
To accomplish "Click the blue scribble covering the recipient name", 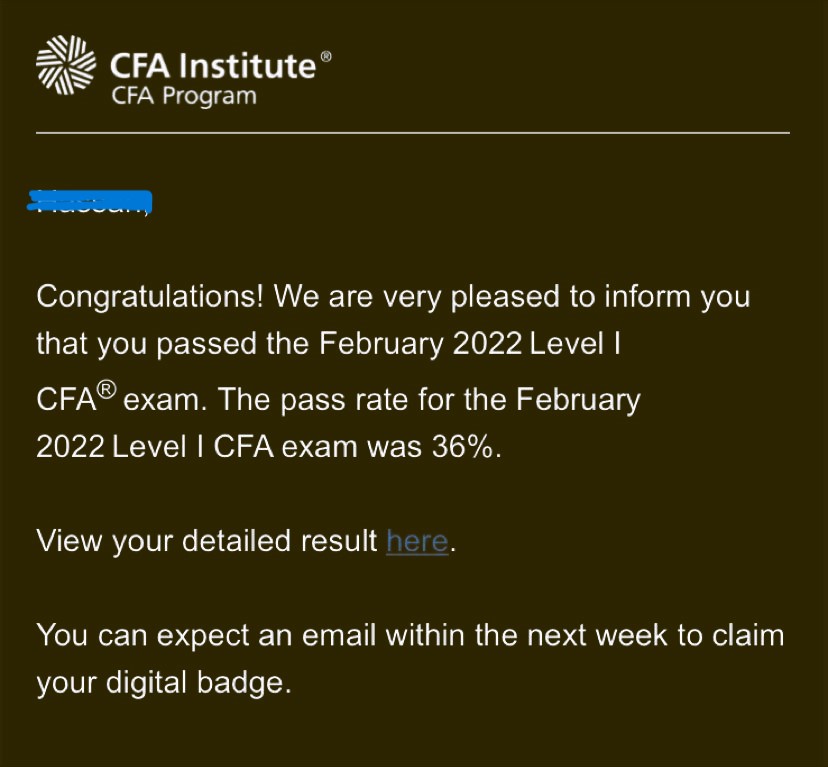I will (x=92, y=200).
